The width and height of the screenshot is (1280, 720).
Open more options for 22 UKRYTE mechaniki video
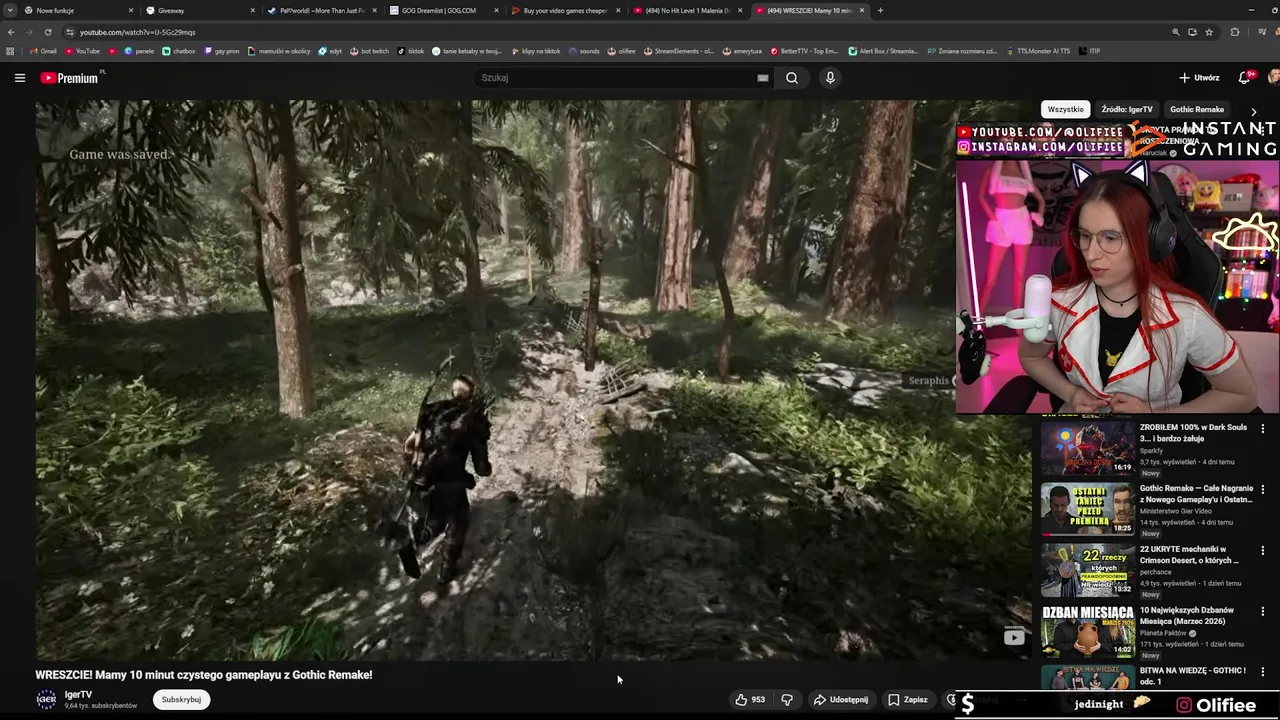point(1262,550)
